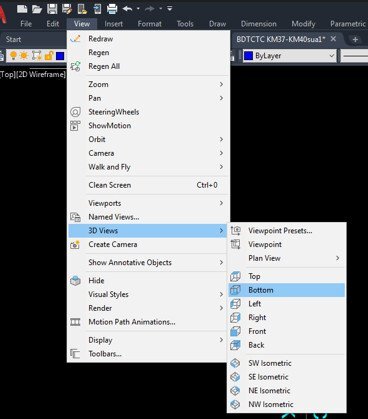Undo the last action with the arrow
The image size is (368, 419).
[x=128, y=9]
